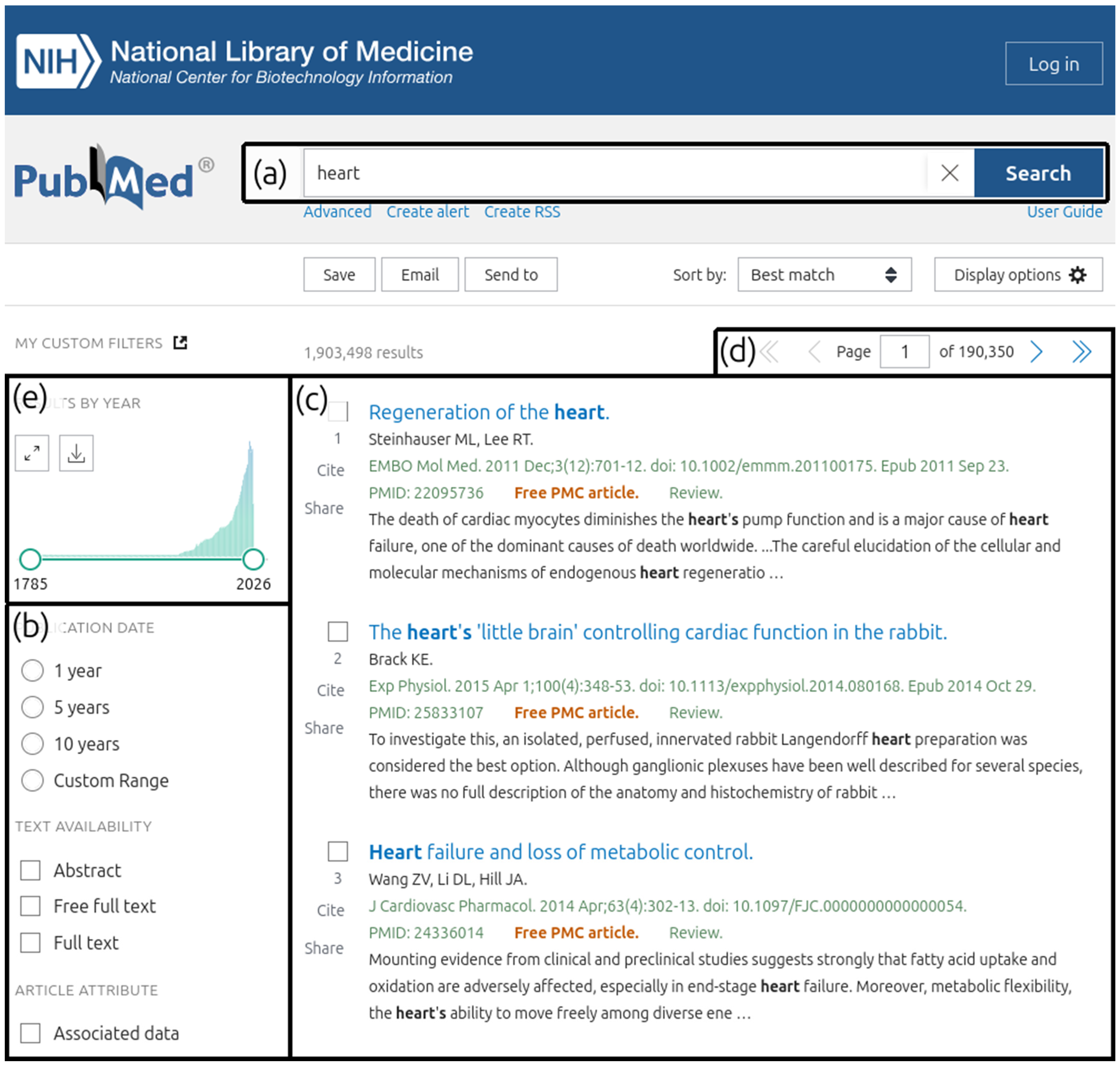Expand the results-by-year chart
1120x1066 pixels.
(32, 453)
